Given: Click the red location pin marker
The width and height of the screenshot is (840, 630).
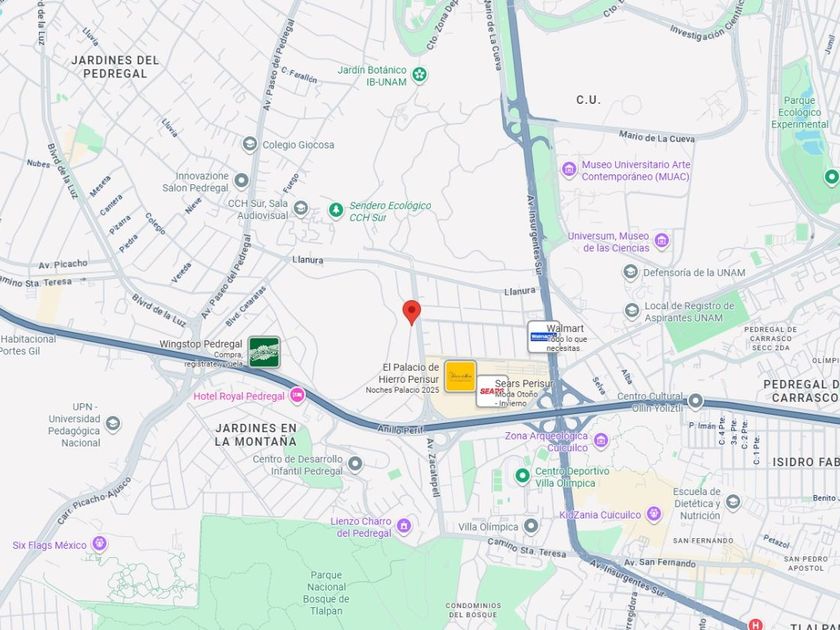Looking at the screenshot, I should point(411,313).
